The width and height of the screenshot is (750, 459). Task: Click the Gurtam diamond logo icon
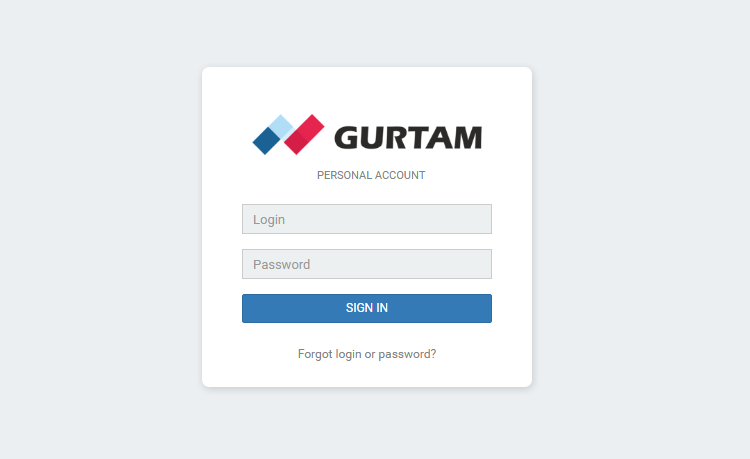(x=288, y=134)
